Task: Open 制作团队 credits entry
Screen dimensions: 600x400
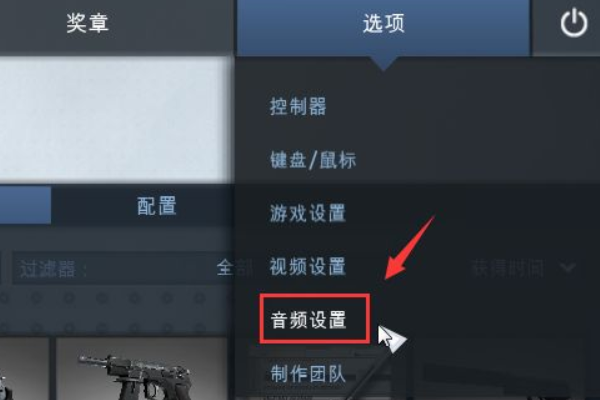Action: 308,373
